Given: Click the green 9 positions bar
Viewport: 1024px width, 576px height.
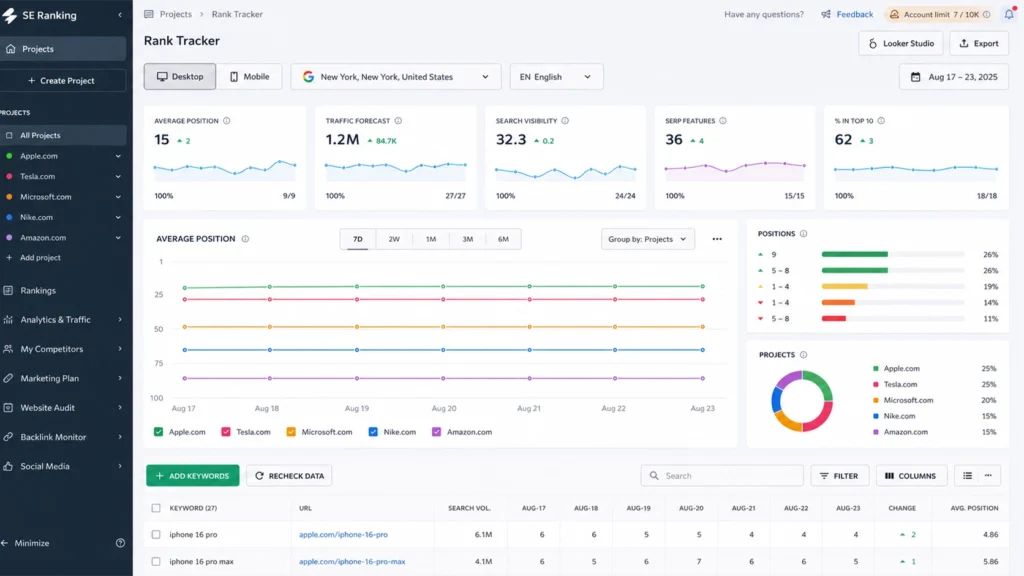Looking at the screenshot, I should [855, 255].
